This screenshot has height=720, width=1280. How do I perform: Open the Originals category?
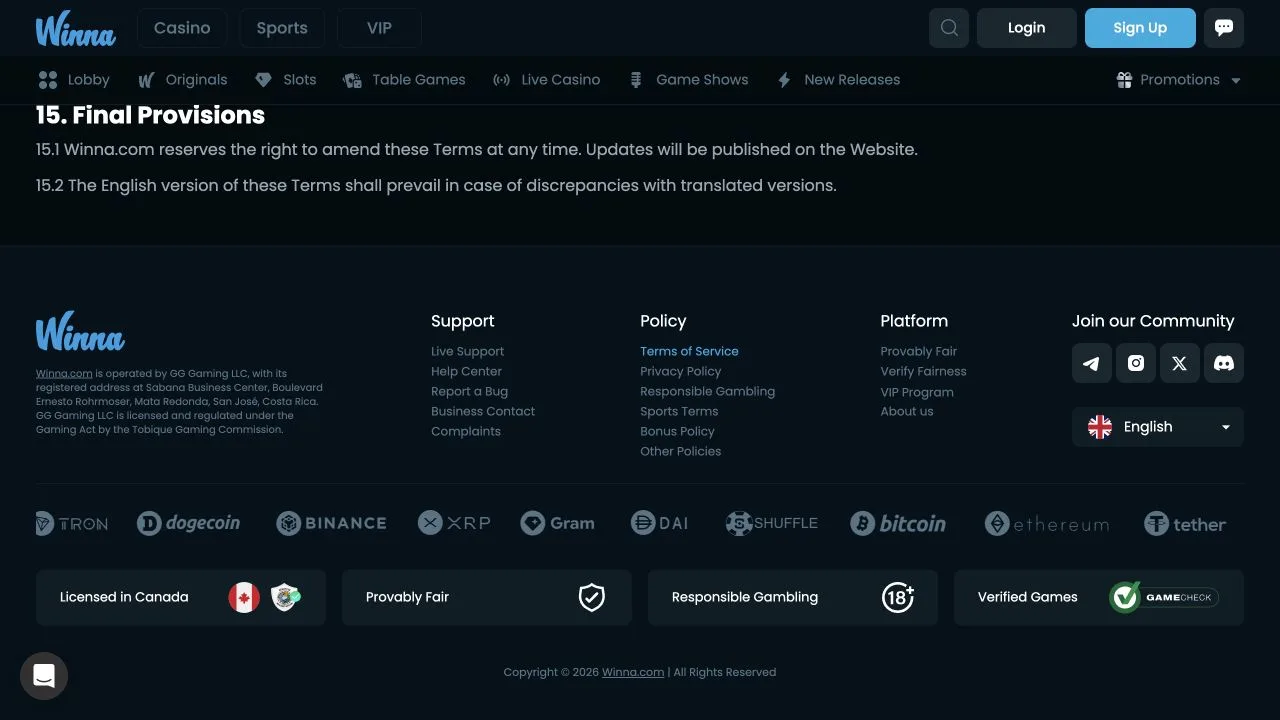coord(183,80)
